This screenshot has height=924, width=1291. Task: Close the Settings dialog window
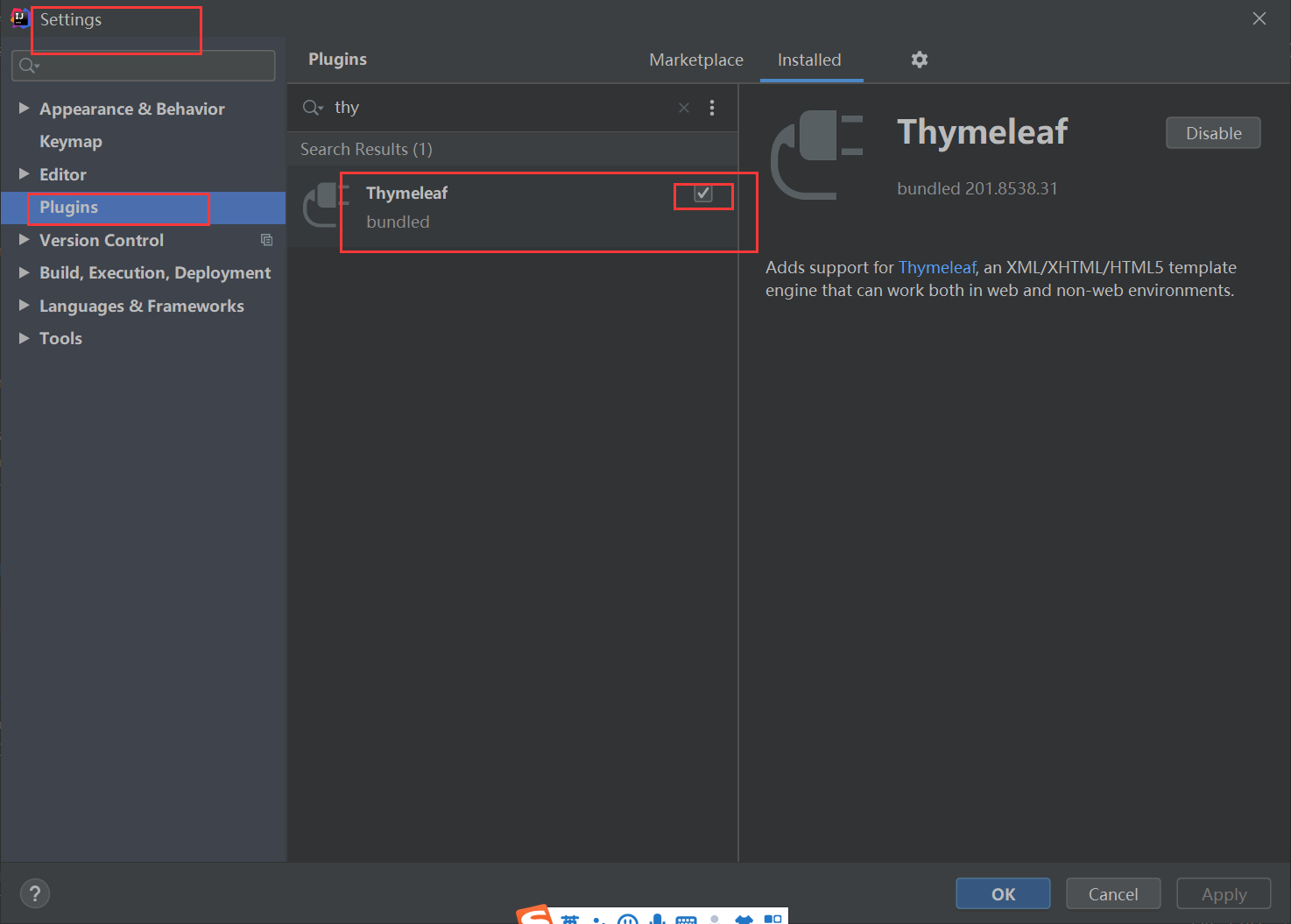point(1259,18)
